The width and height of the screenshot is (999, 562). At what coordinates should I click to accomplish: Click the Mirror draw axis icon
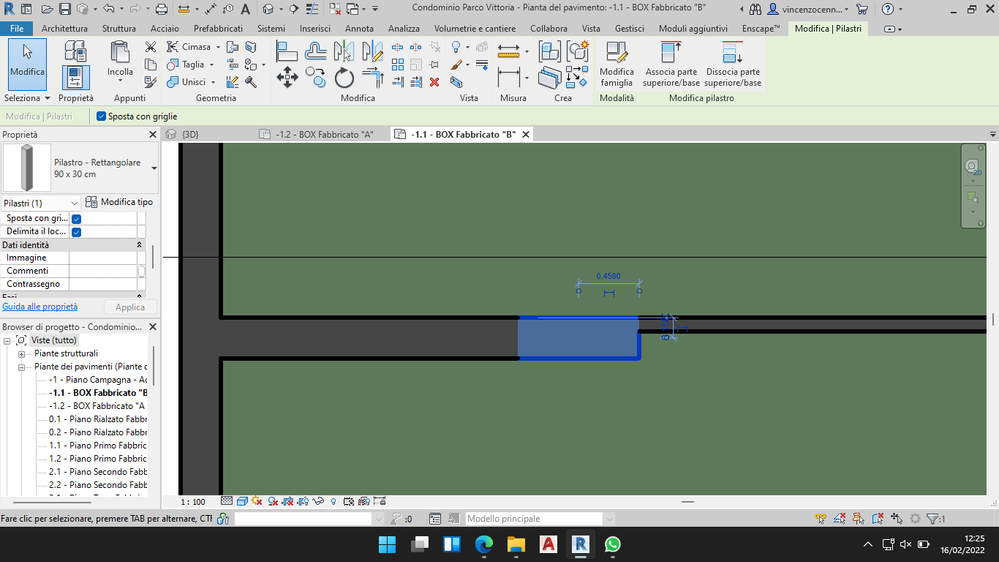tap(372, 51)
